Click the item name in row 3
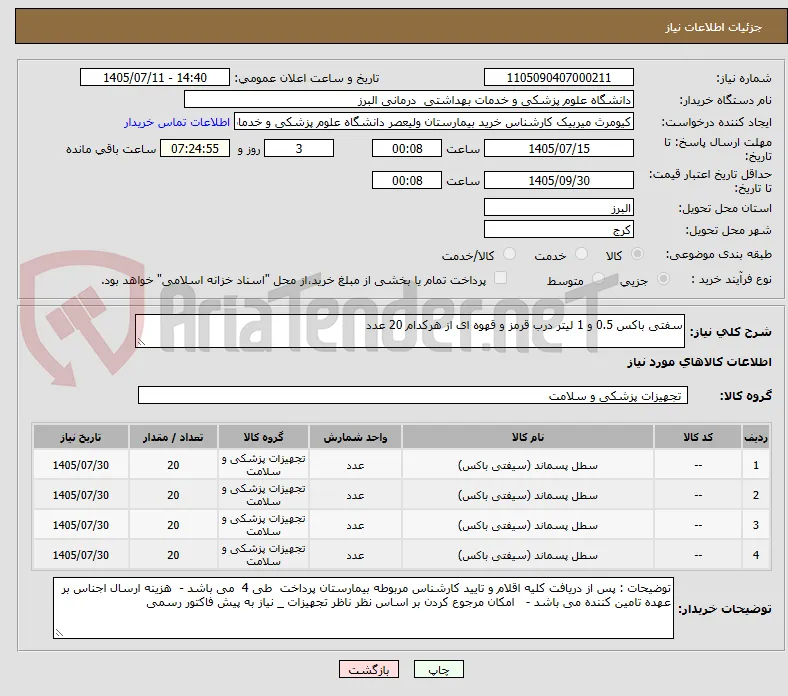 point(528,526)
